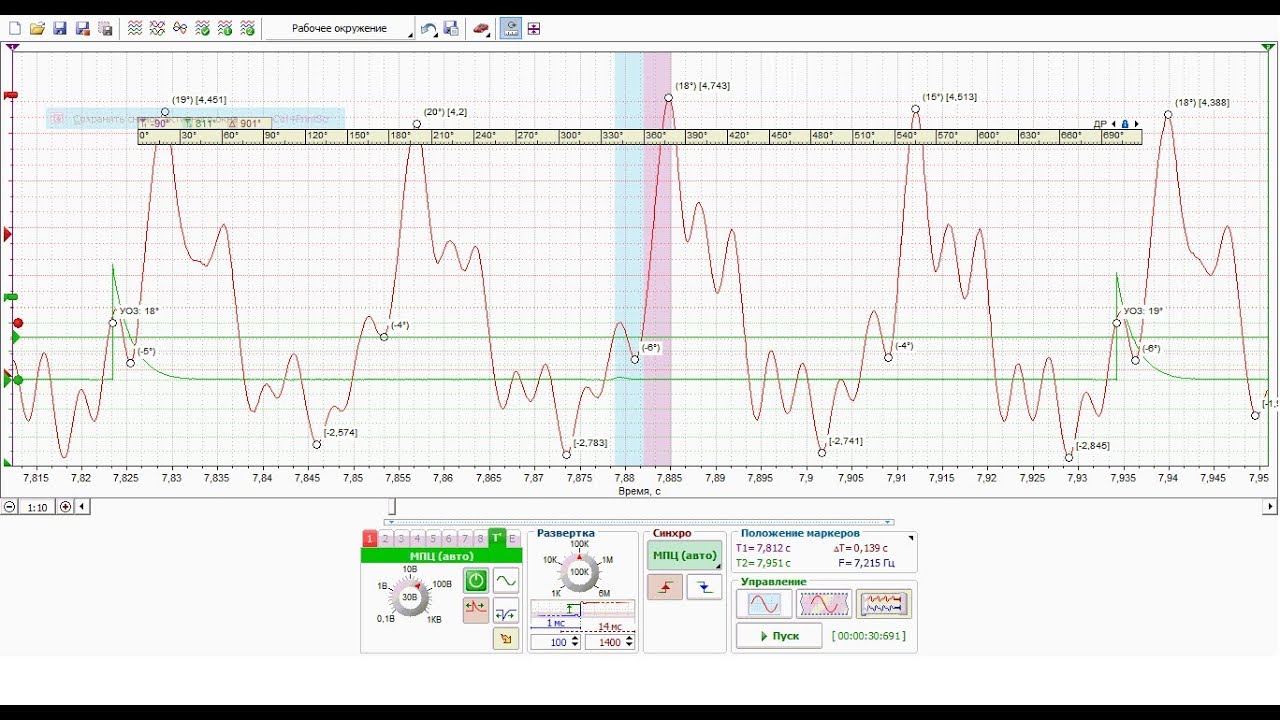Click the ДР right arrow on ruler

[1136, 124]
